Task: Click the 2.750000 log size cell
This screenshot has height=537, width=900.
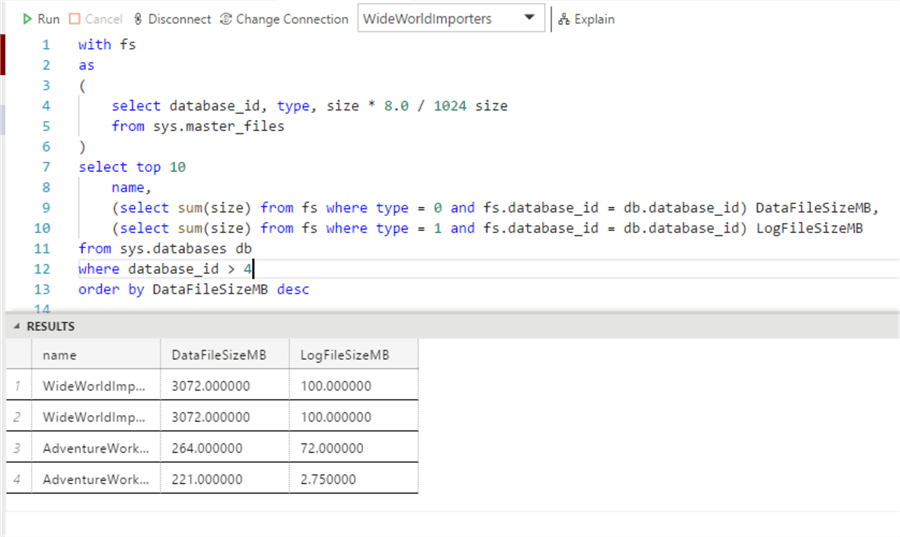Action: click(328, 479)
